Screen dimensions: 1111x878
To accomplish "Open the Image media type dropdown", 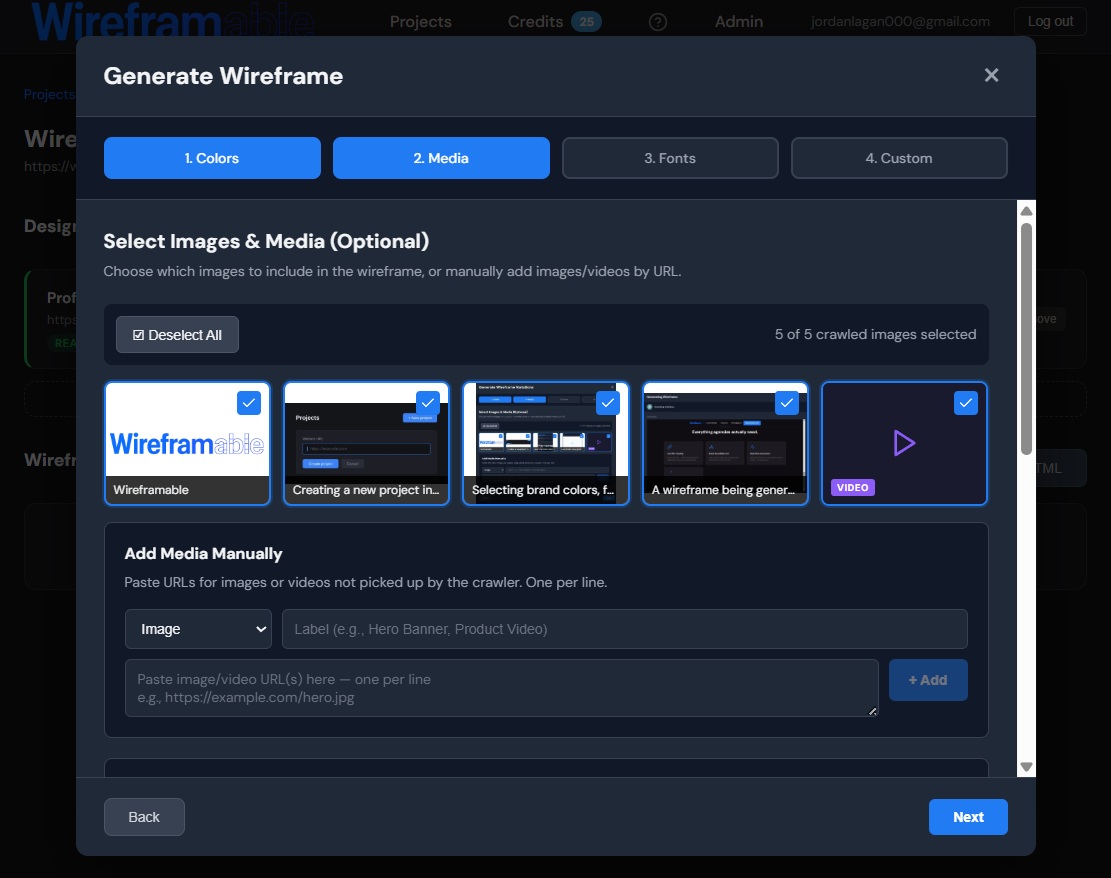I will click(x=198, y=629).
